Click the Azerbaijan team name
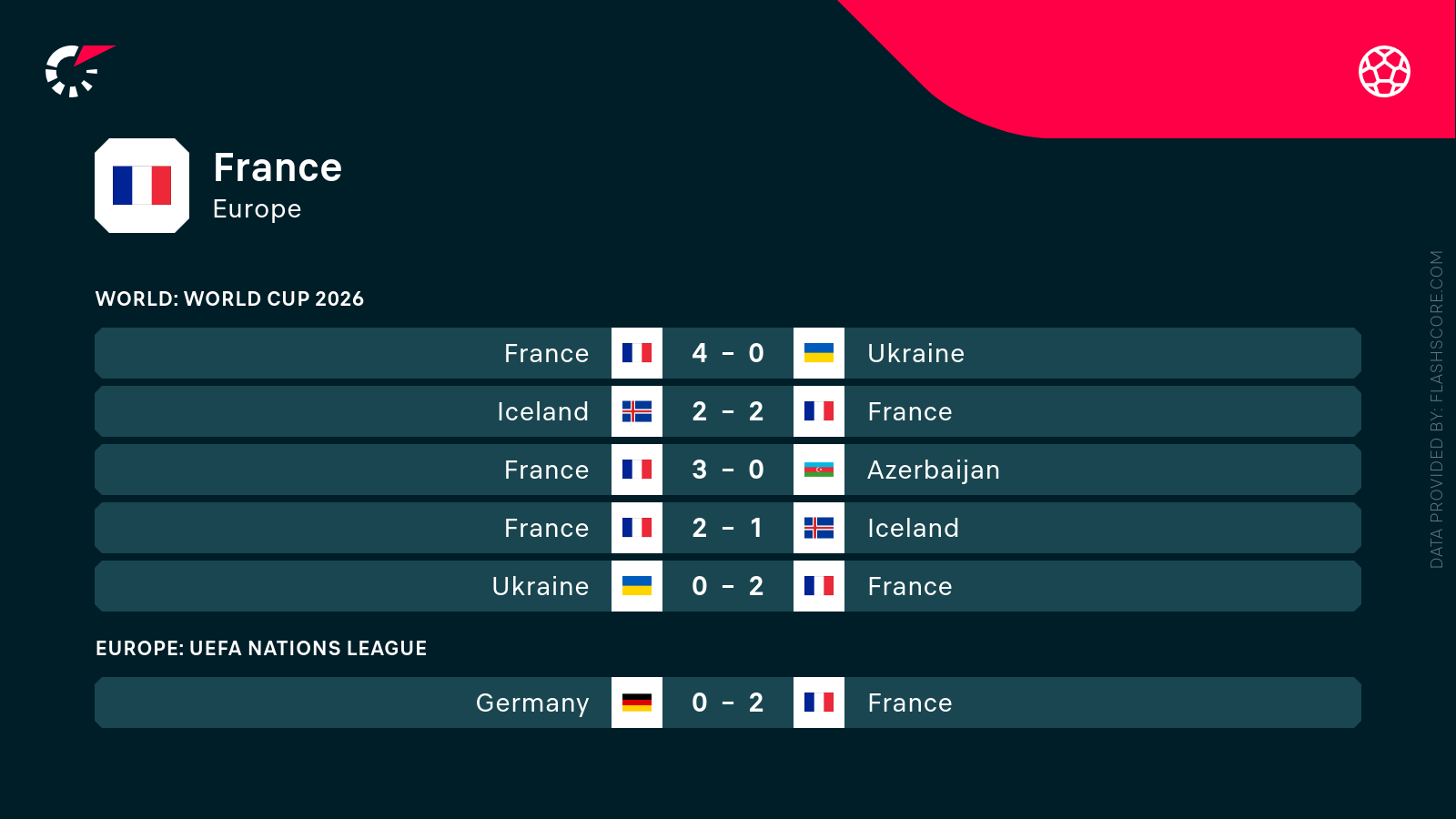1456x819 pixels. pyautogui.click(x=933, y=470)
